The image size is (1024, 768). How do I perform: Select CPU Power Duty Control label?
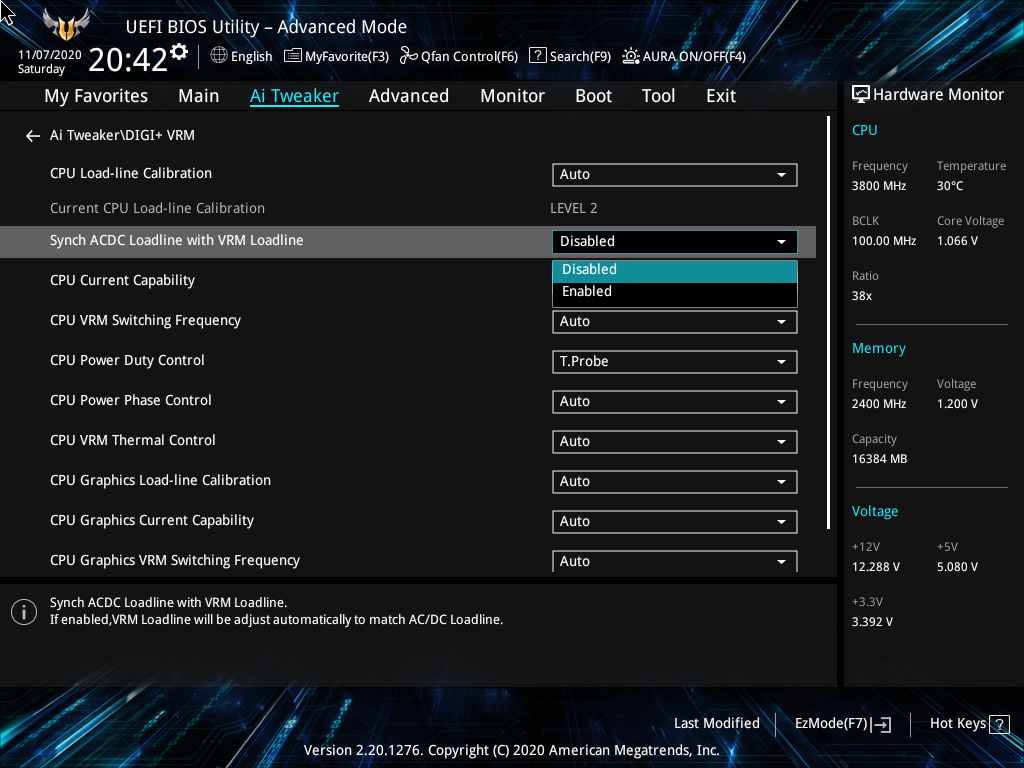pyautogui.click(x=127, y=360)
